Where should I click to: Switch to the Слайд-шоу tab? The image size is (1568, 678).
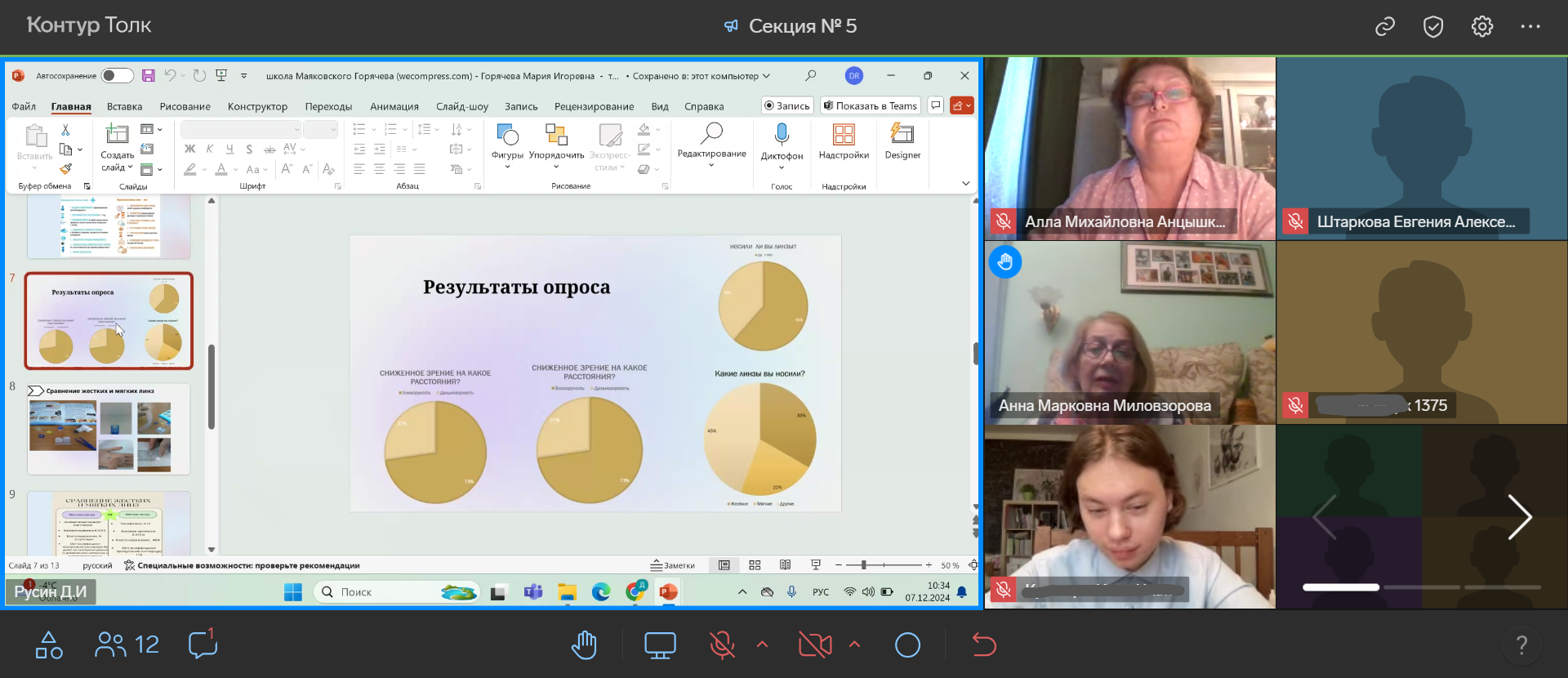click(x=462, y=106)
